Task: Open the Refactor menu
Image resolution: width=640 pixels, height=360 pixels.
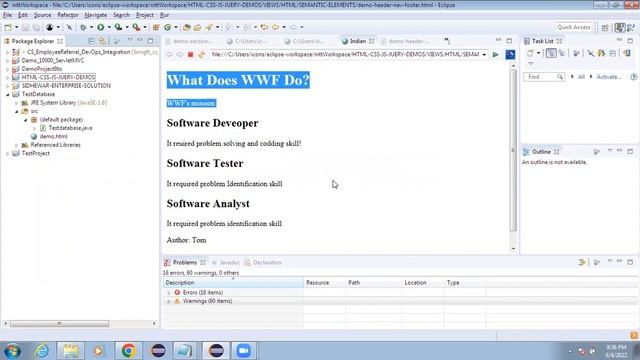Action: coord(68,15)
